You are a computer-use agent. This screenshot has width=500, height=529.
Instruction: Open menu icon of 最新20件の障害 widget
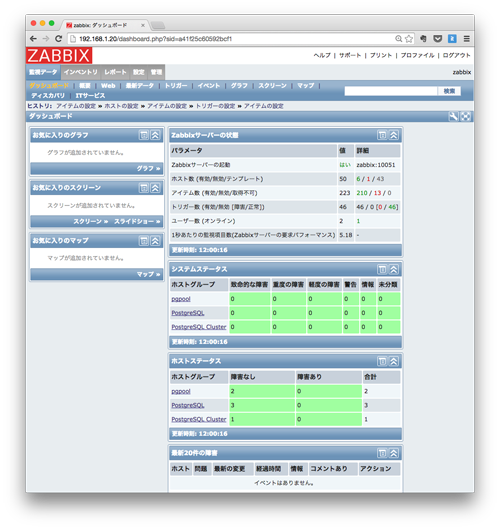pos(382,453)
